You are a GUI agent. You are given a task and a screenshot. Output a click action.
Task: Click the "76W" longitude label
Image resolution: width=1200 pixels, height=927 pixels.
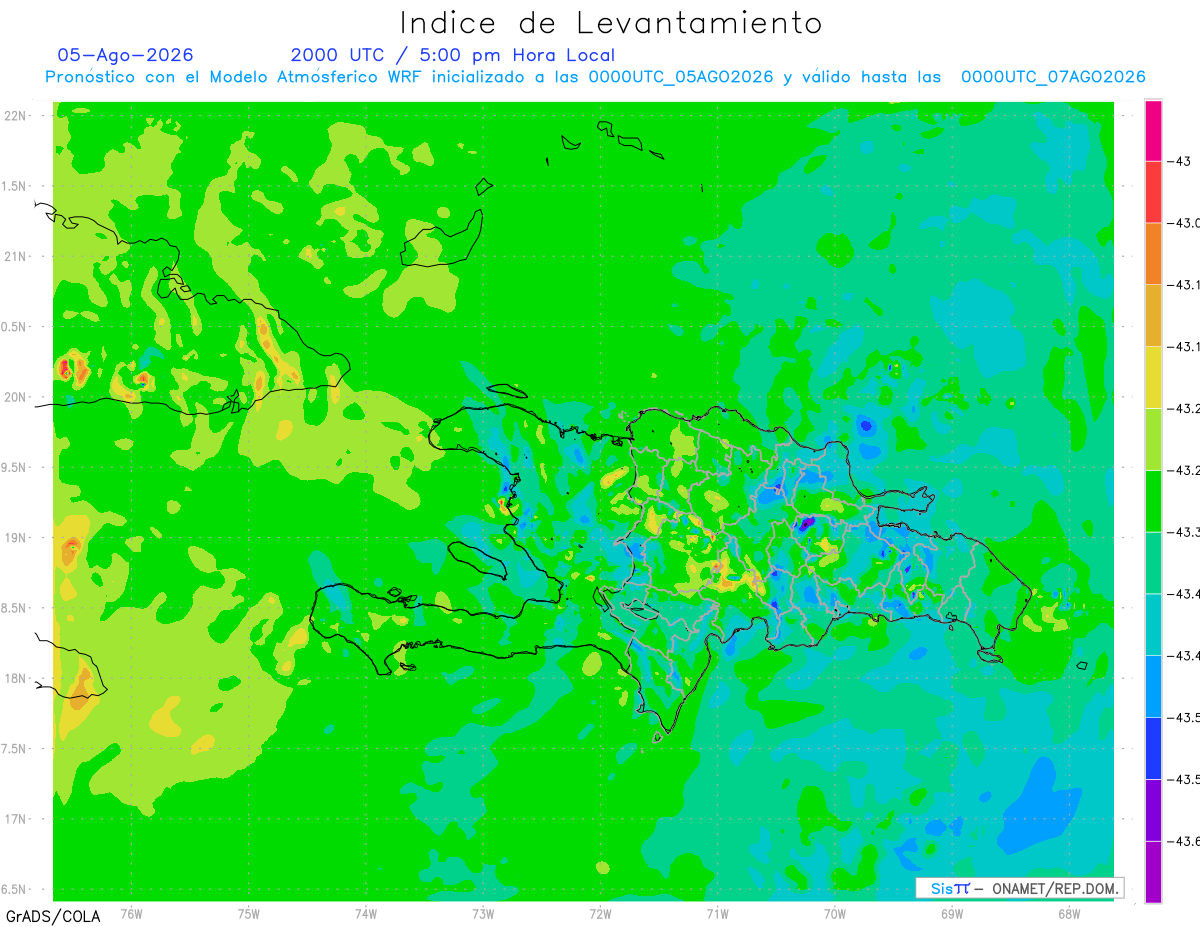131,913
